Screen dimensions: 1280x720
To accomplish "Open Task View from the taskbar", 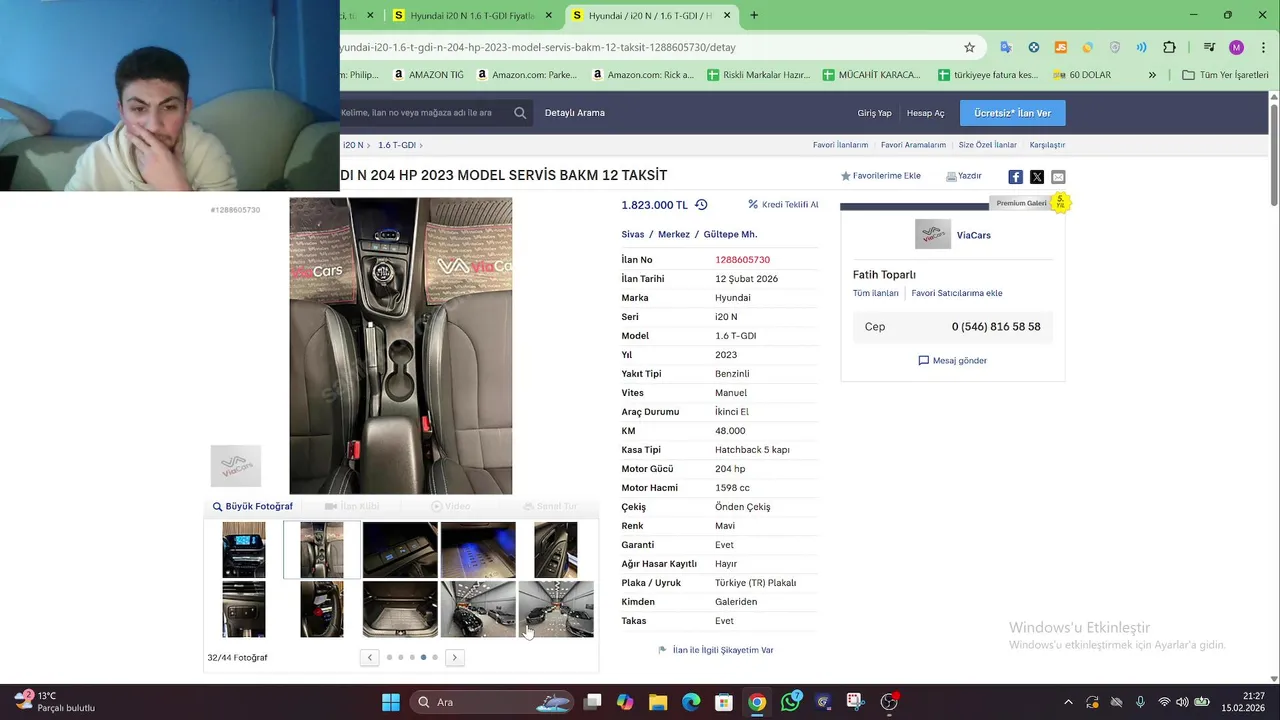I will (593, 702).
